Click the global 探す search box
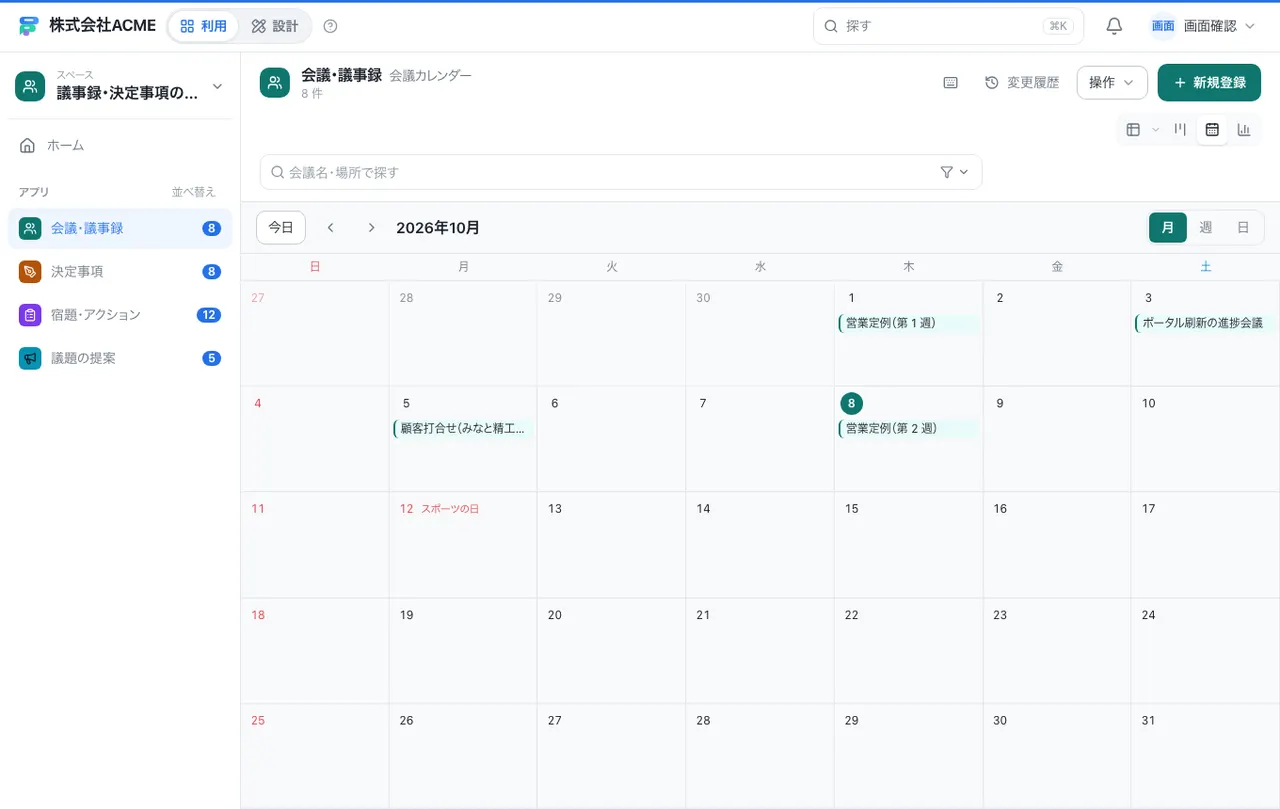This screenshot has height=809, width=1280. point(948,26)
